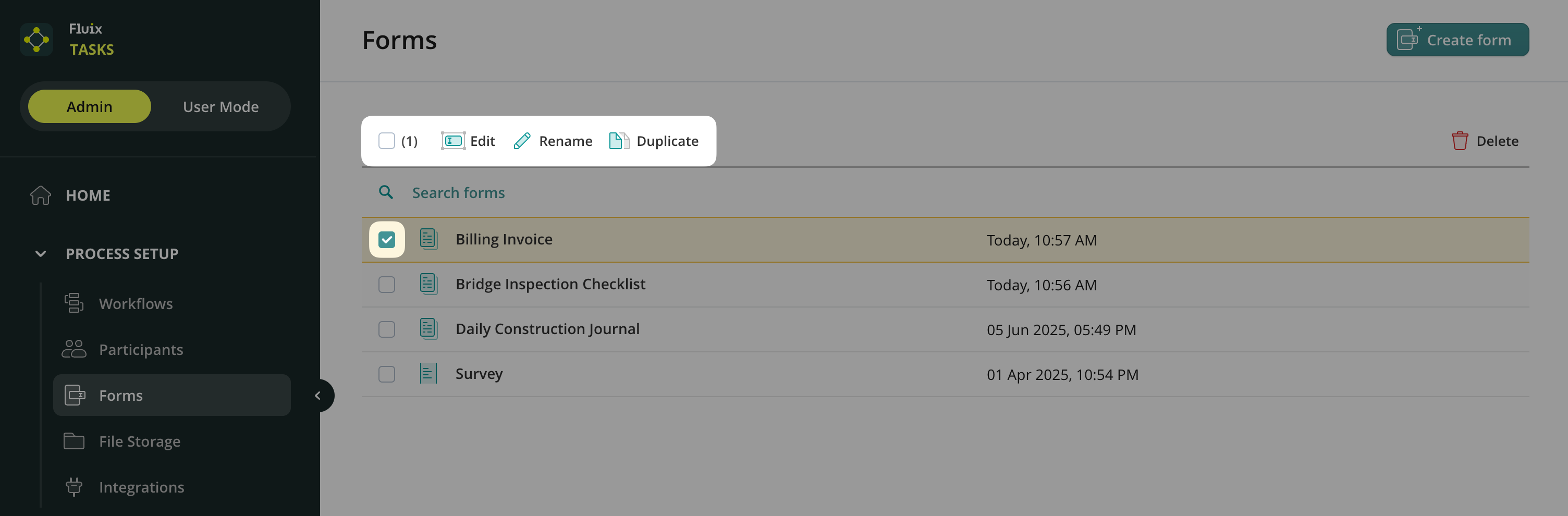
Task: Toggle the select-all checkbox in toolbar
Action: point(386,141)
